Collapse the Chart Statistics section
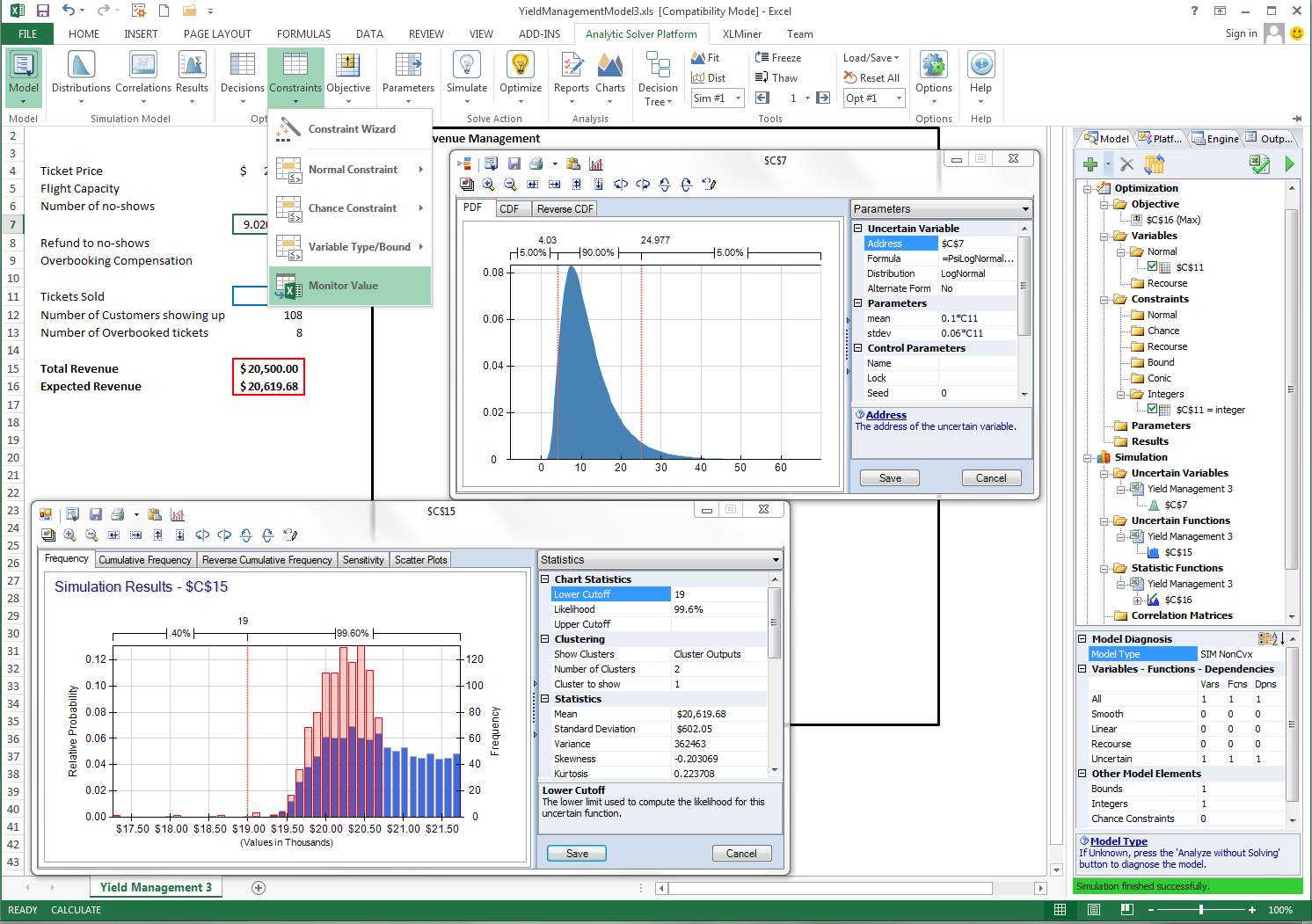This screenshot has width=1312, height=924. pos(545,579)
